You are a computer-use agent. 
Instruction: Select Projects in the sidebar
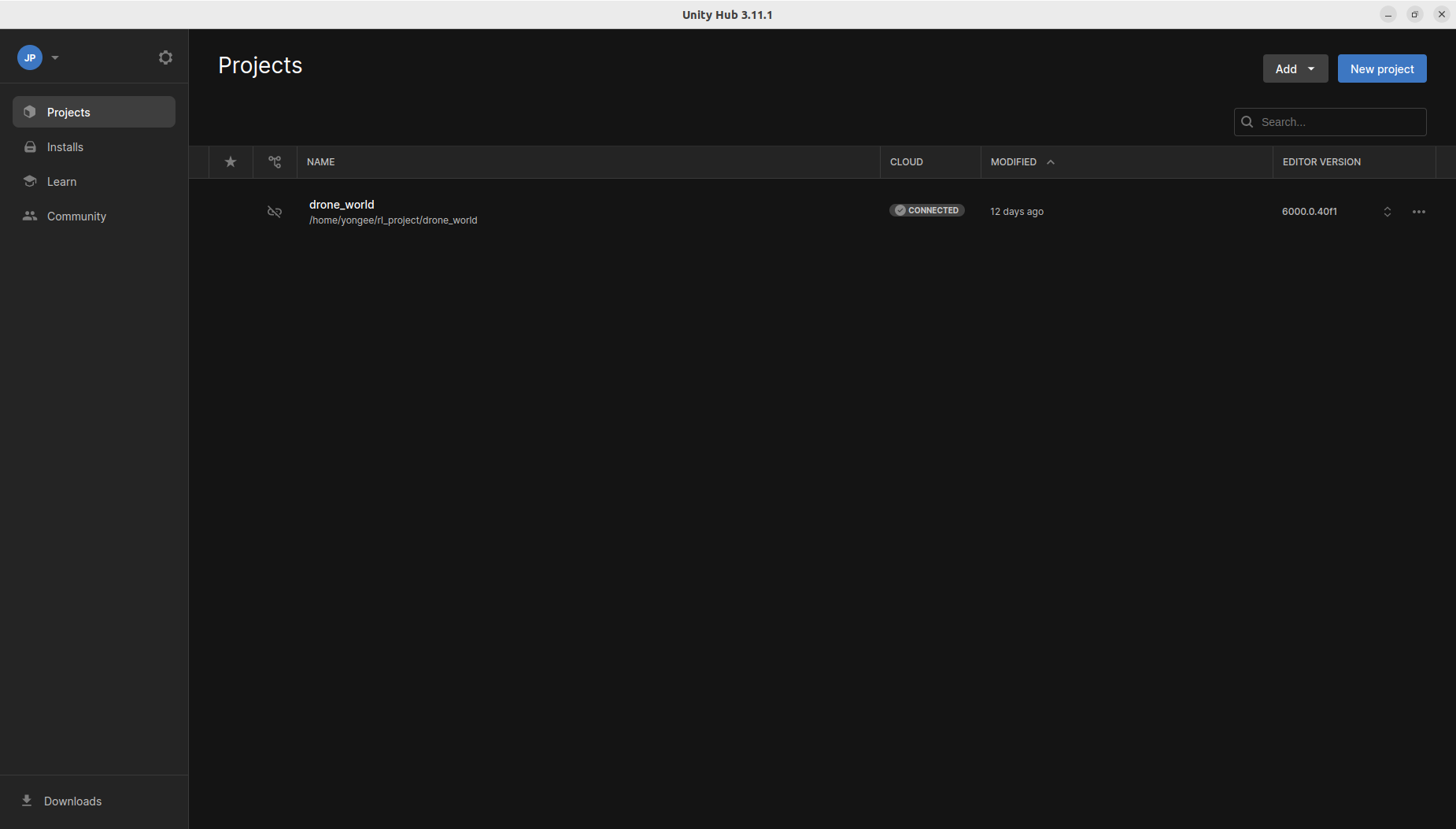(94, 112)
